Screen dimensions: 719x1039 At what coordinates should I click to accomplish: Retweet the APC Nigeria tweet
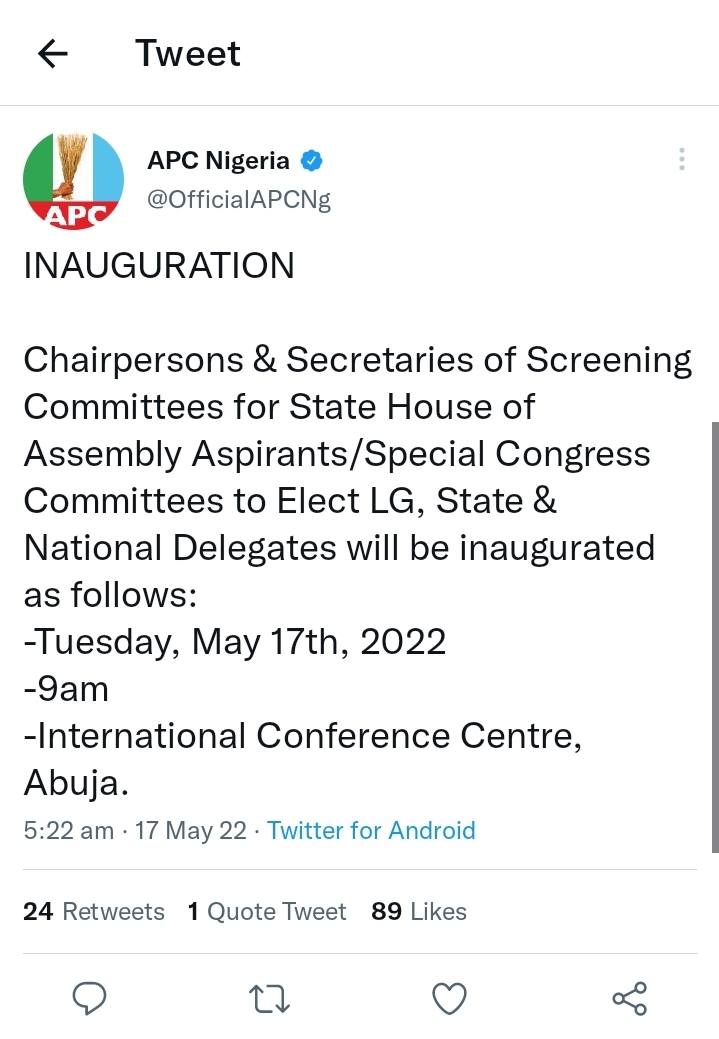coord(269,997)
